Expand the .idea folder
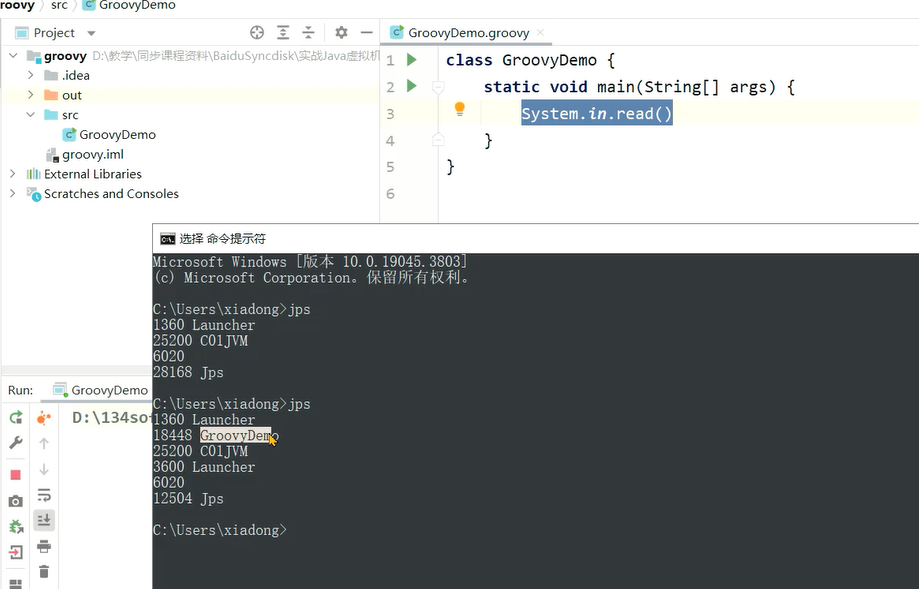Image resolution: width=919 pixels, height=589 pixels. 31,75
